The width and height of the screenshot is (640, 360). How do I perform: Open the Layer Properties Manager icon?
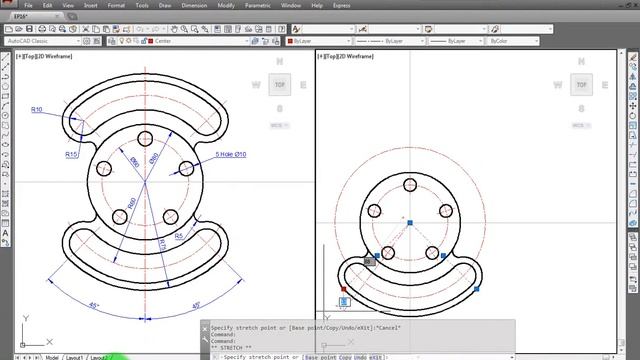pos(112,41)
